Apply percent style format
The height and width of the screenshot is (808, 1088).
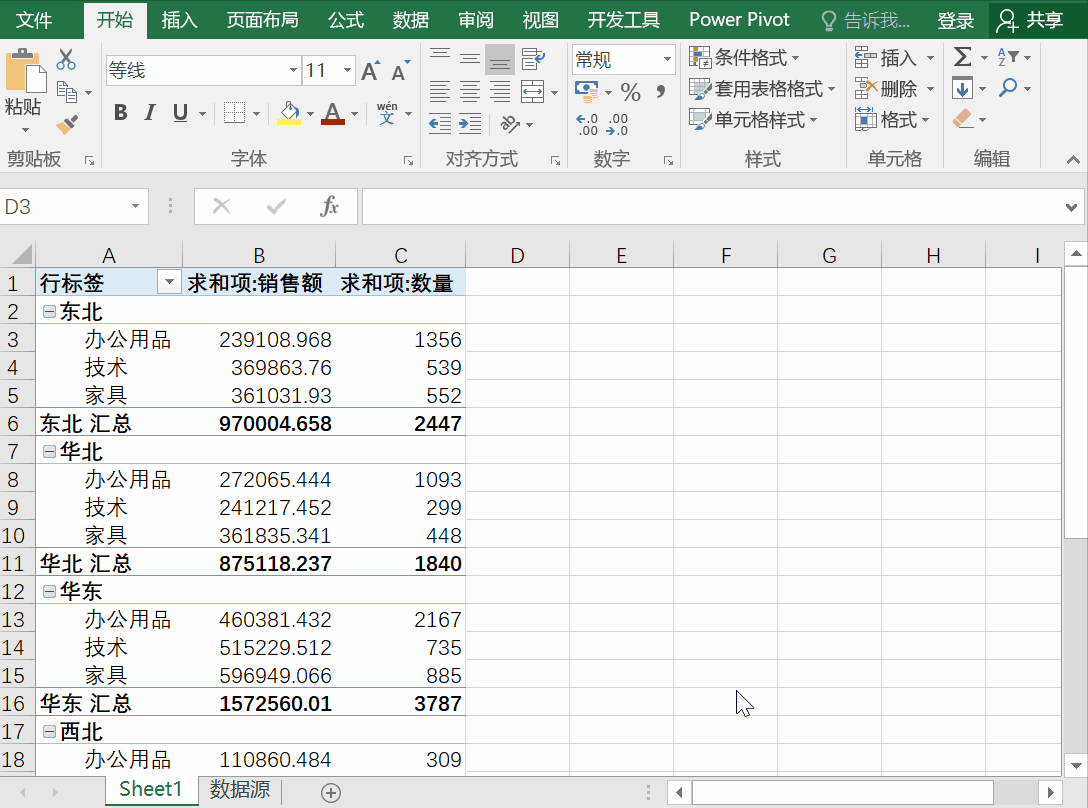click(630, 92)
